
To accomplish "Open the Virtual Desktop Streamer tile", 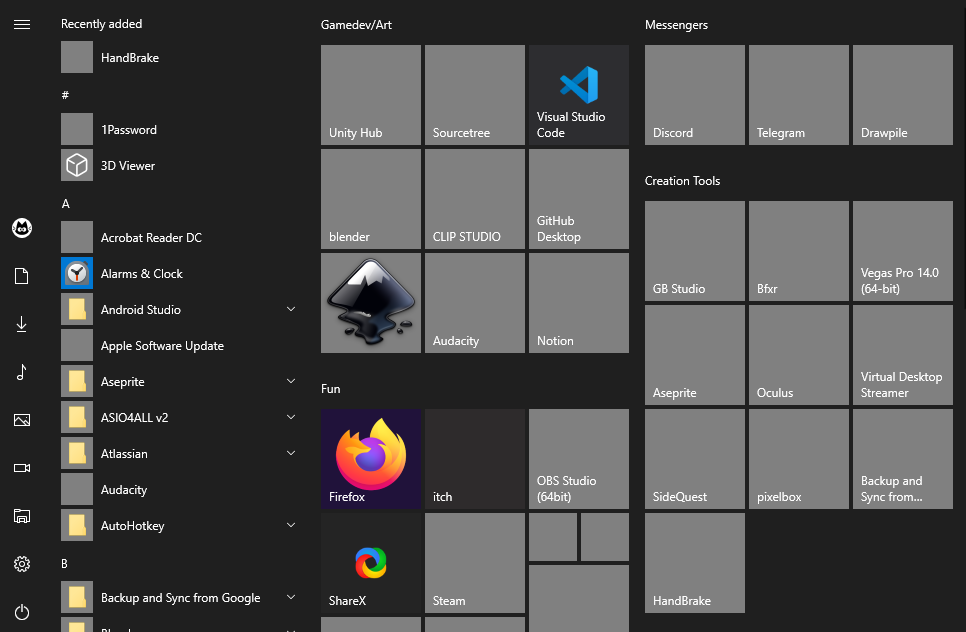I will (903, 355).
